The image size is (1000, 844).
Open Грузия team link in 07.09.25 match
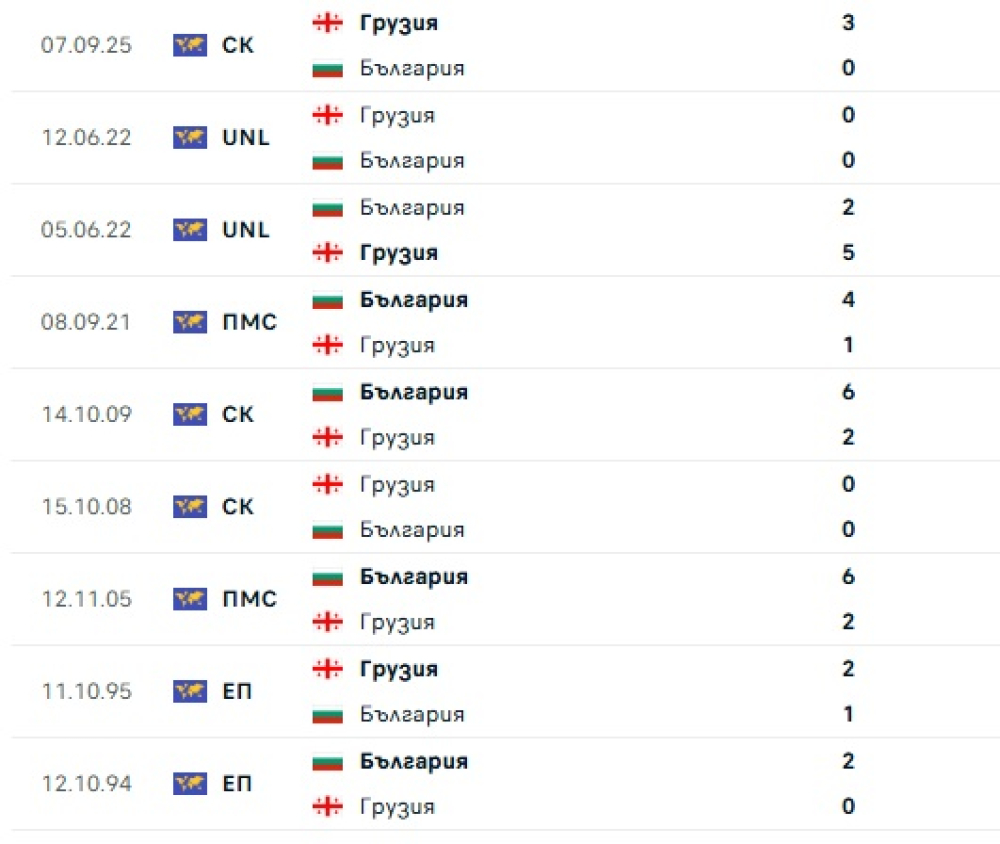click(398, 23)
